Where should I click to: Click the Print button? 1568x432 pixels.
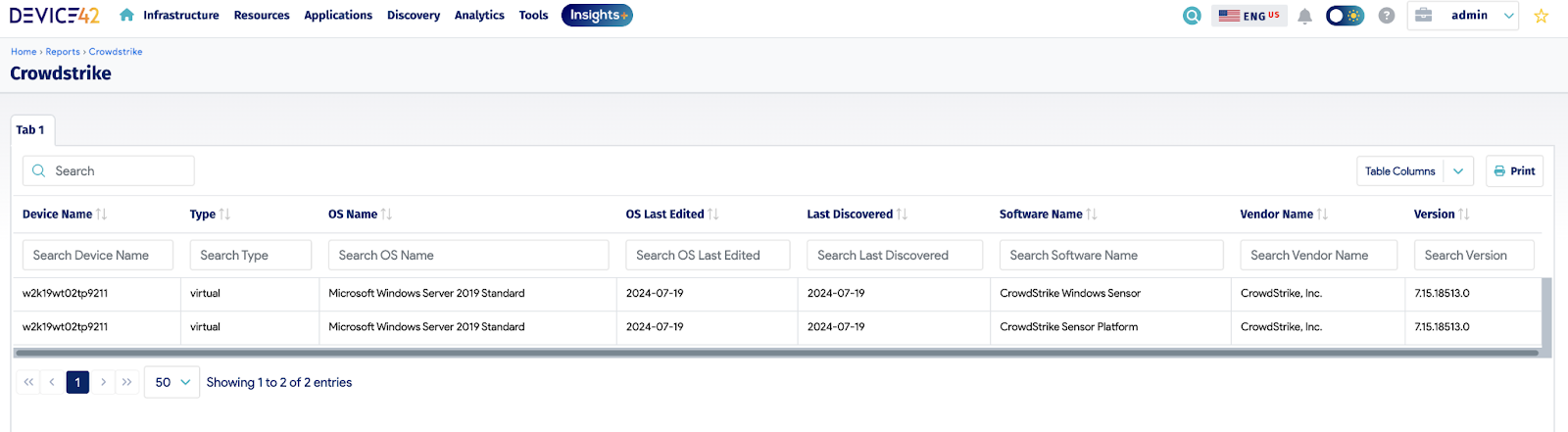[x=1514, y=171]
